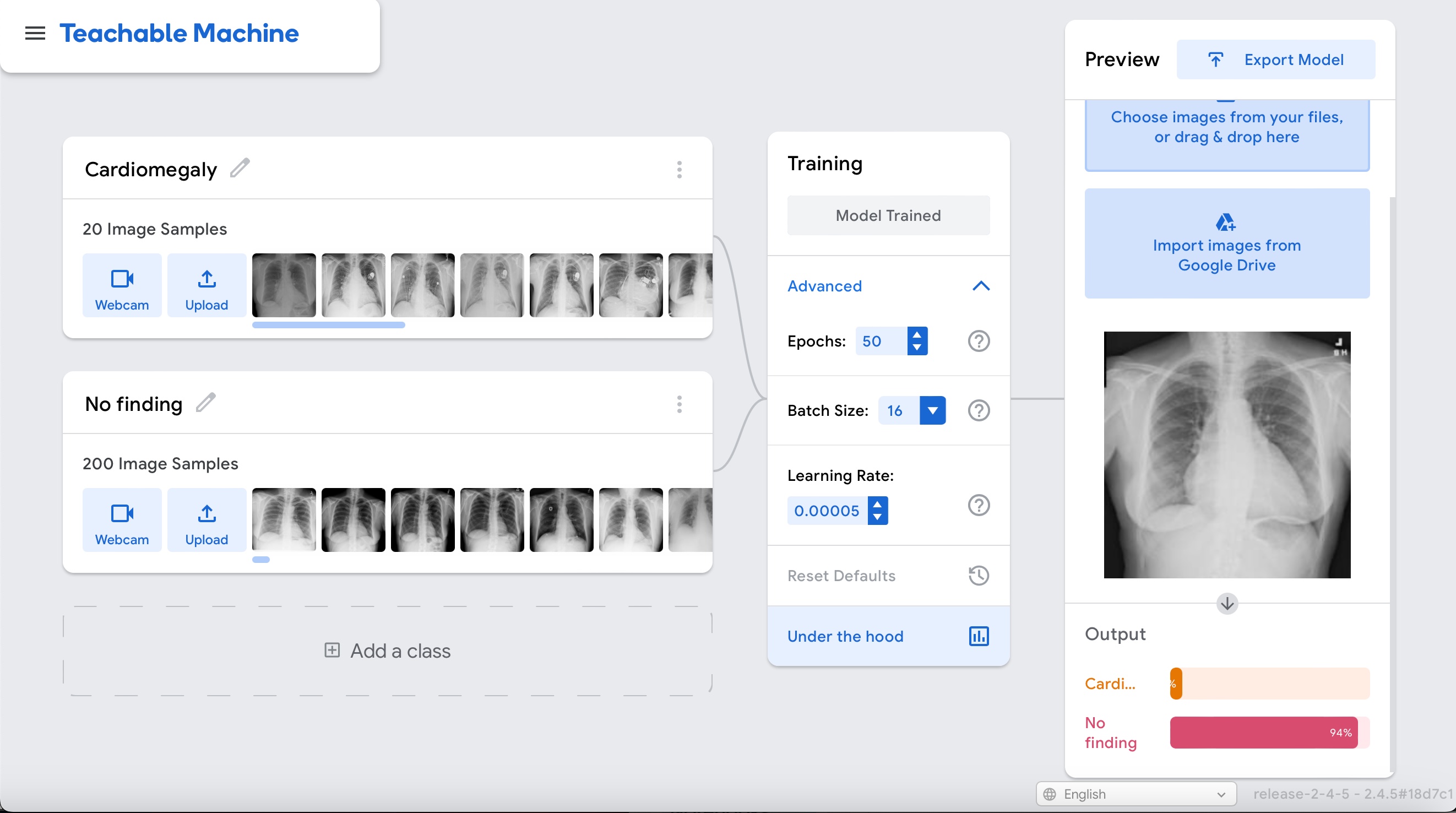Viewport: 1456px width, 813px height.
Task: Click the Export Model button
Action: point(1276,59)
